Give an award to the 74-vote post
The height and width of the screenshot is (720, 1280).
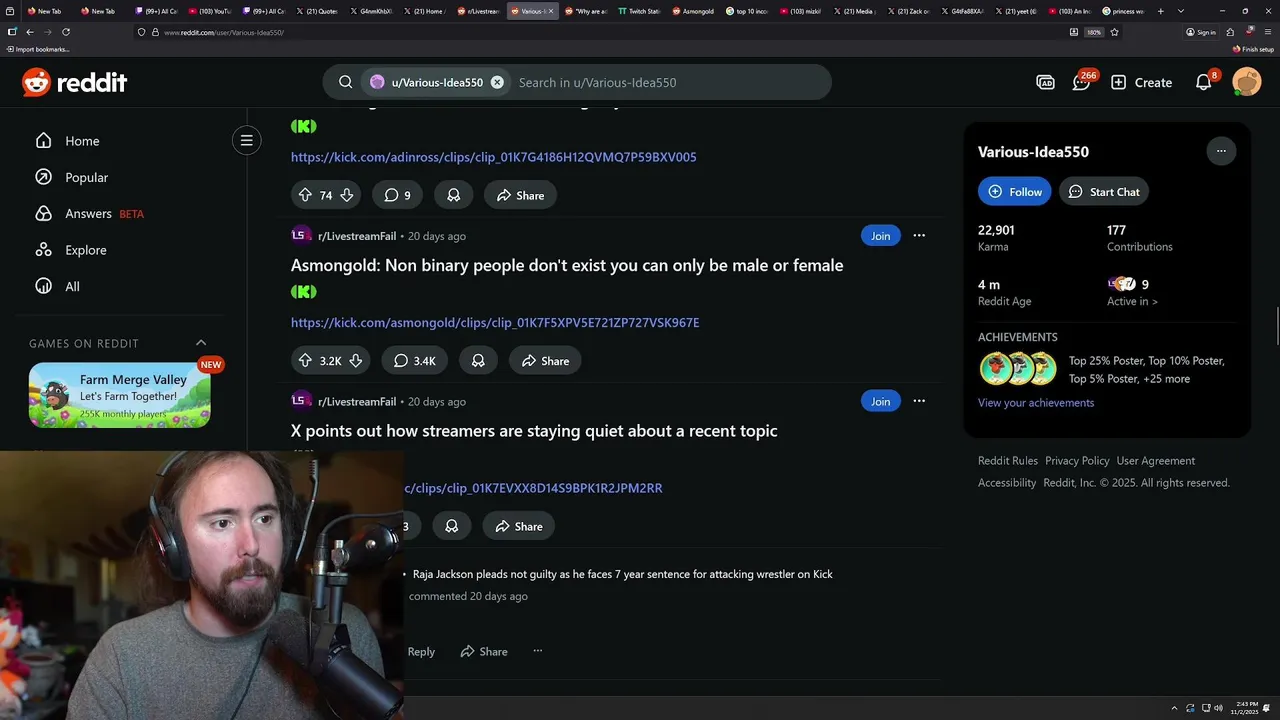(x=454, y=195)
